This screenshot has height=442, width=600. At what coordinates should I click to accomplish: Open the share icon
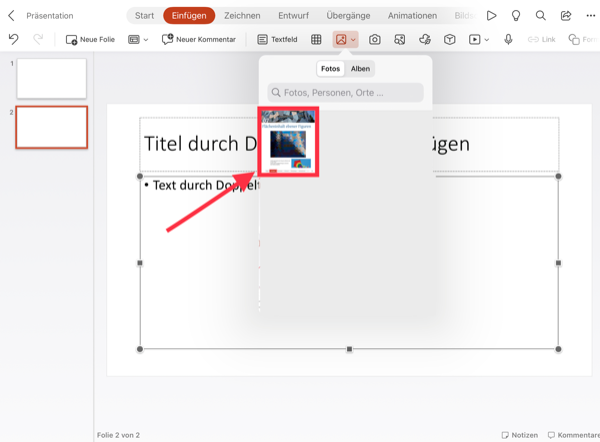(x=566, y=16)
